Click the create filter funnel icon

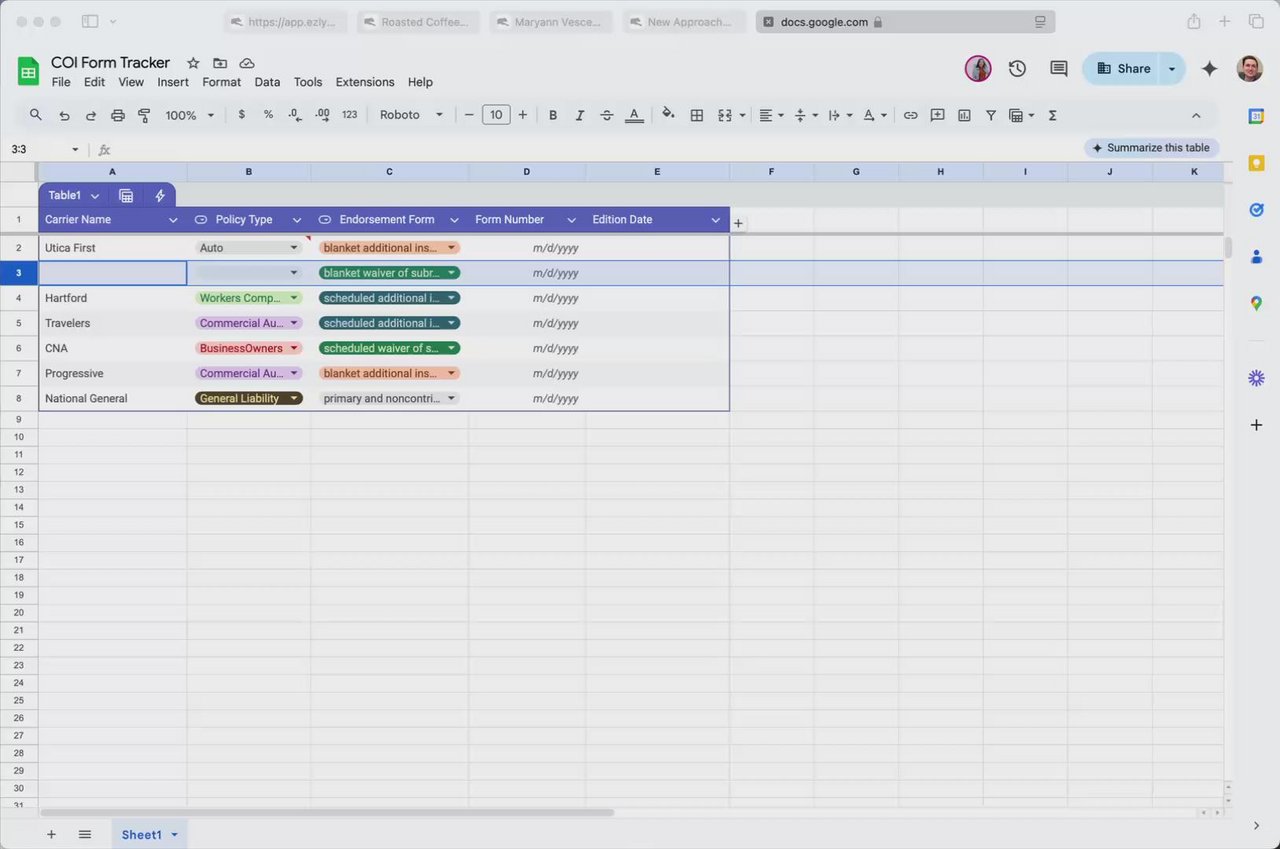(x=991, y=115)
